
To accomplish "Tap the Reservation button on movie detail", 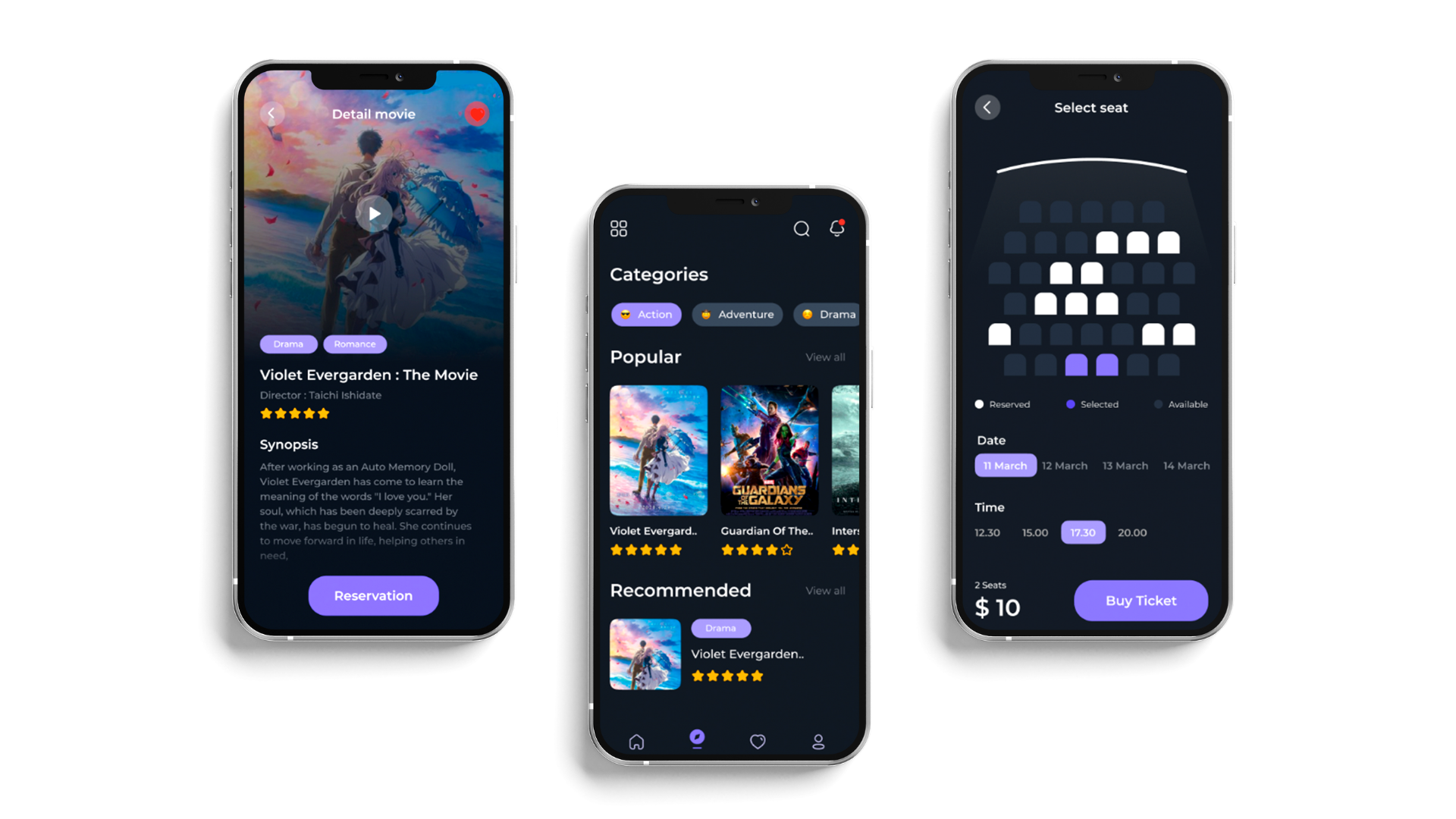I will click(374, 596).
